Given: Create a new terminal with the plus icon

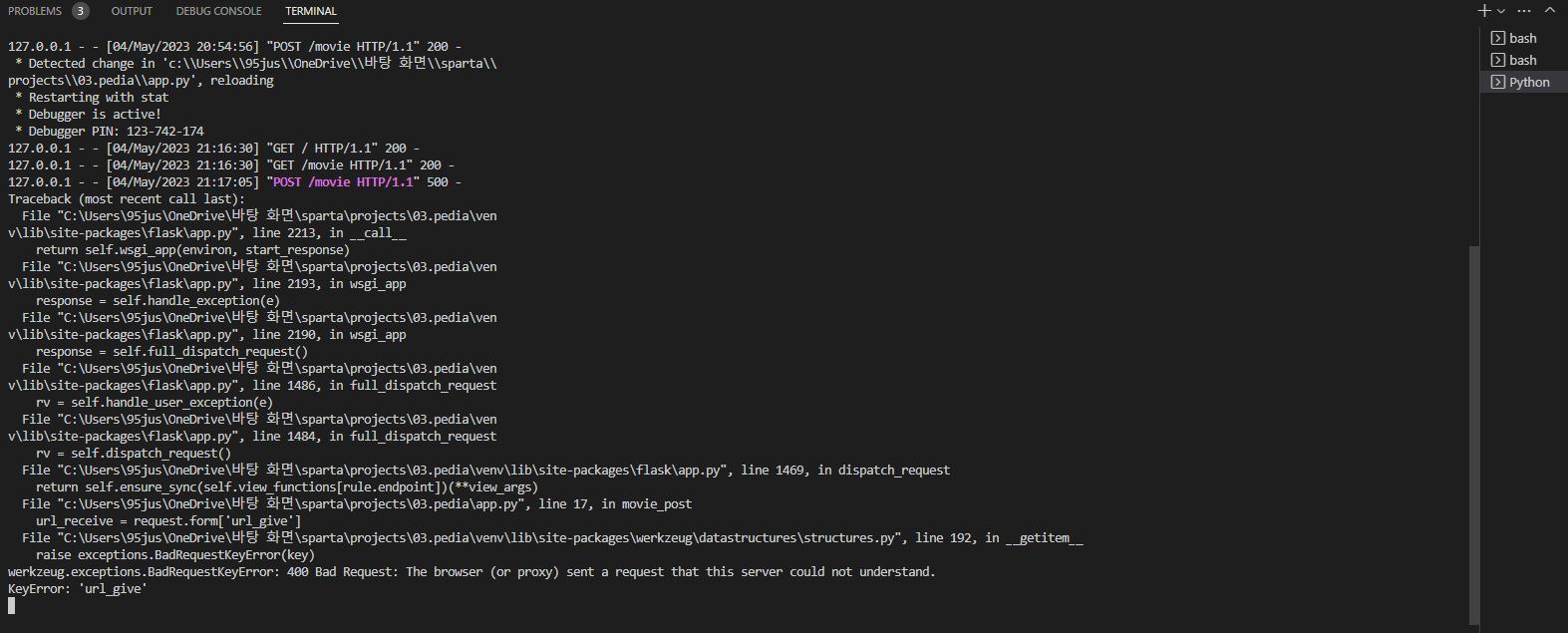Looking at the screenshot, I should click(x=1484, y=11).
